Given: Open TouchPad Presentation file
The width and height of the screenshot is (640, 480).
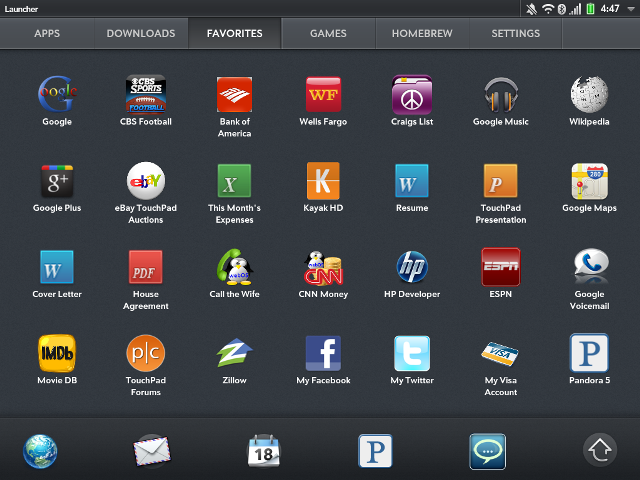Looking at the screenshot, I should (501, 181).
